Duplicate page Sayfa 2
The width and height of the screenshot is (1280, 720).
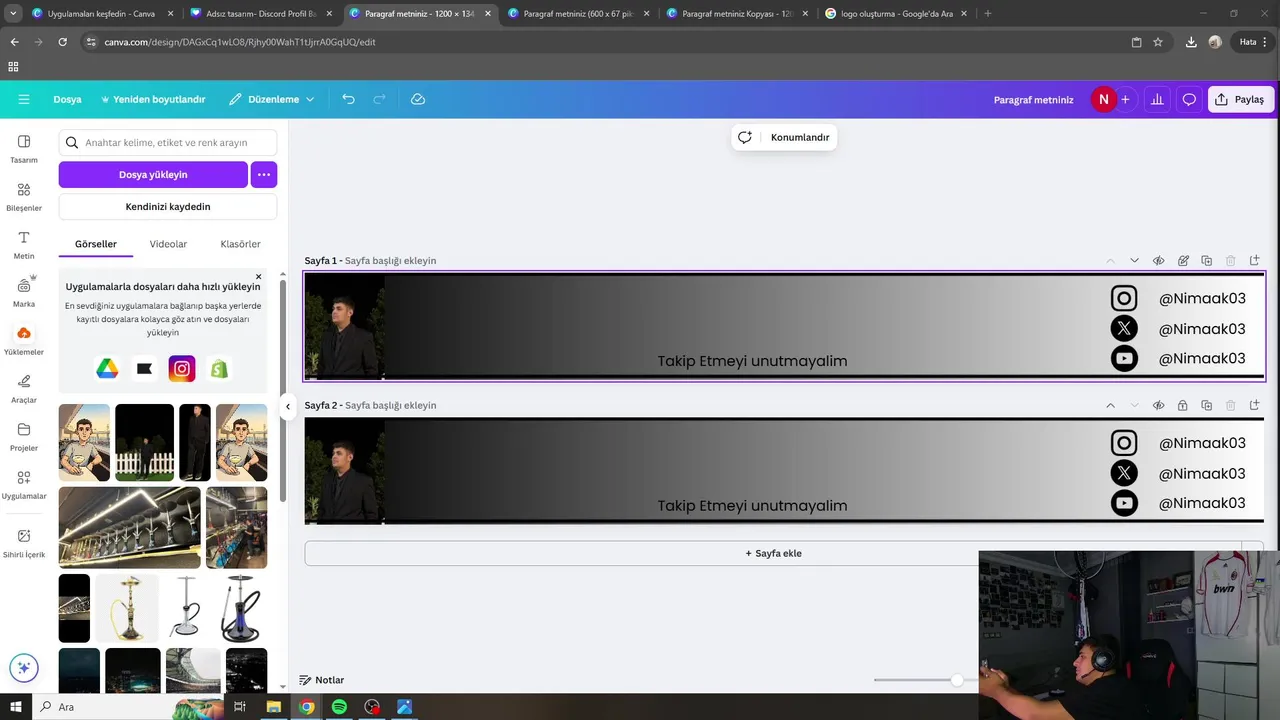[1206, 405]
